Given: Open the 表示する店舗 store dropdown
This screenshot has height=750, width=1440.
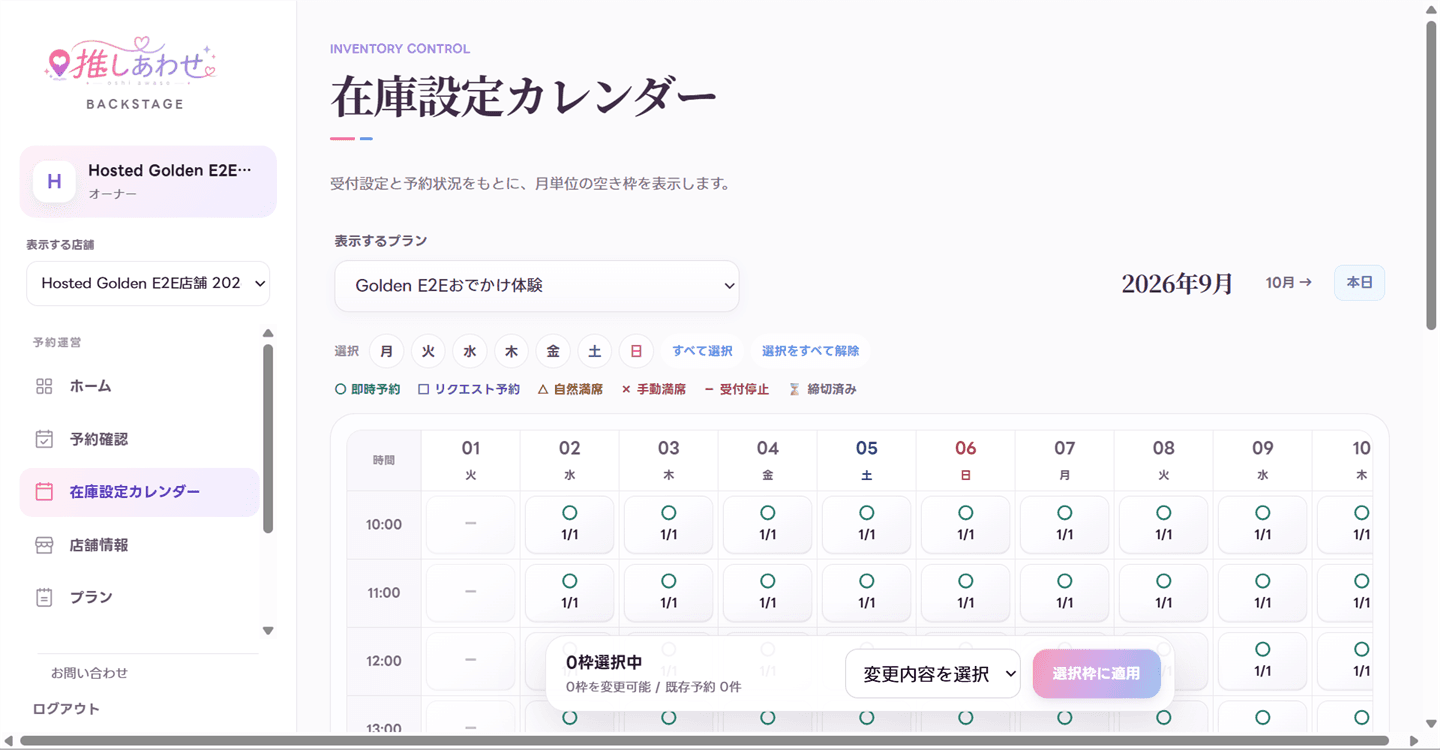Looking at the screenshot, I should tap(148, 283).
